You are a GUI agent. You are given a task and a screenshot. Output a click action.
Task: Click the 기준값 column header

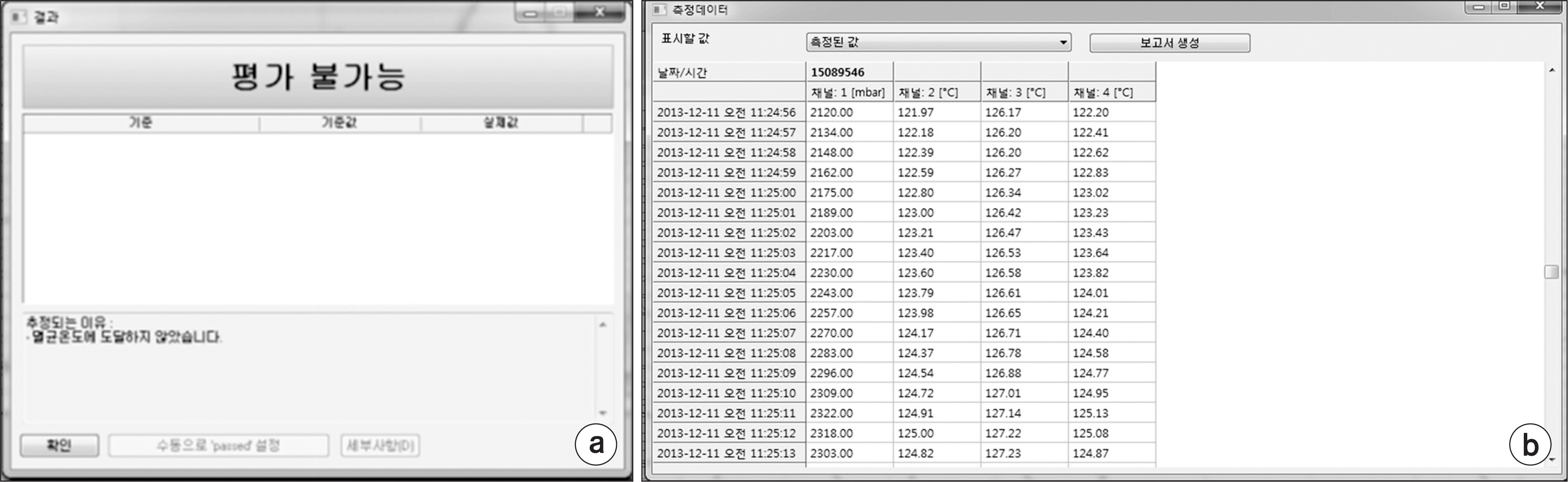click(339, 123)
